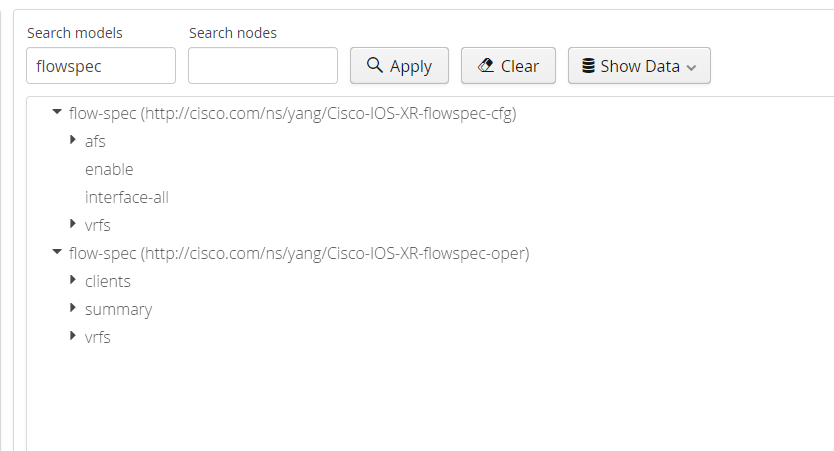834x451 pixels.
Task: Expand the vrfs node under flowspec-oper
Action: 73,336
